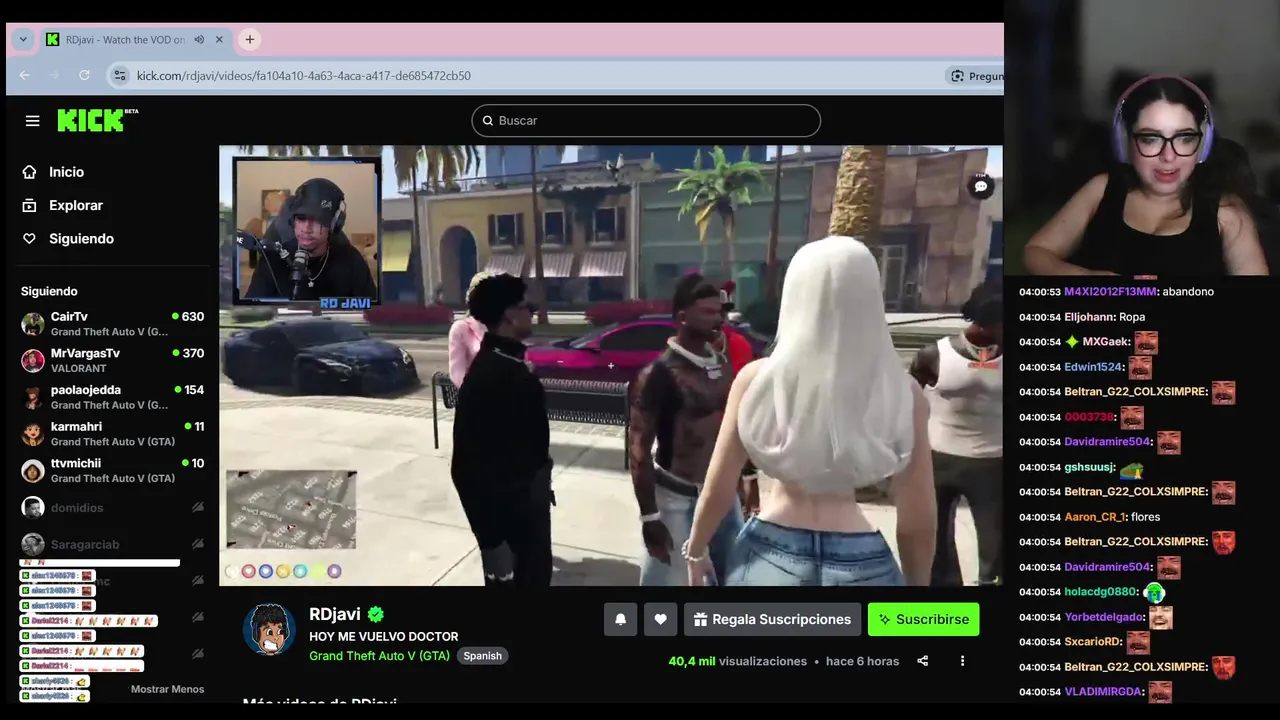Open a new browser tab with plus
The width and height of the screenshot is (1280, 720).
coord(250,39)
